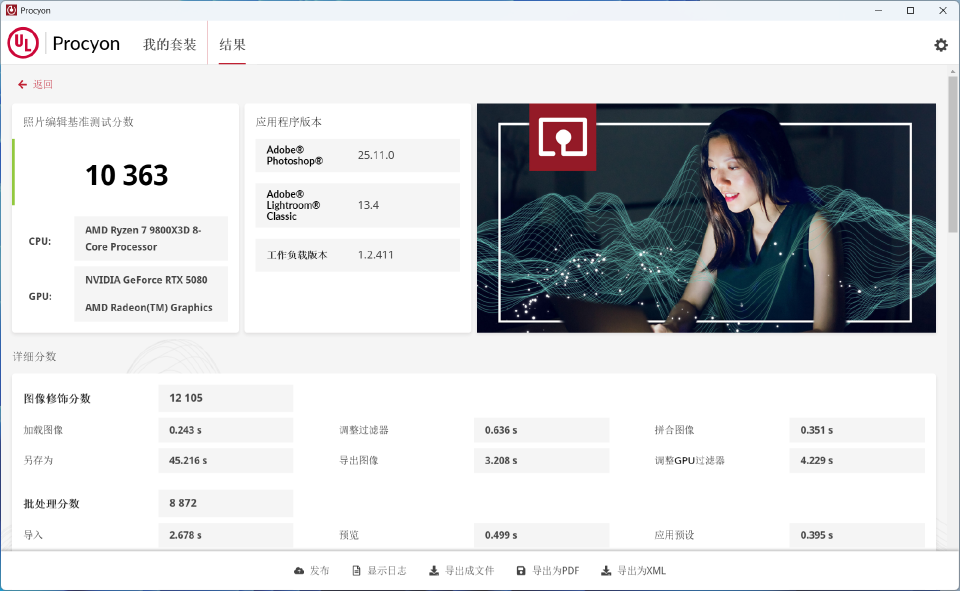Click the overall score 10 363

tap(127, 176)
